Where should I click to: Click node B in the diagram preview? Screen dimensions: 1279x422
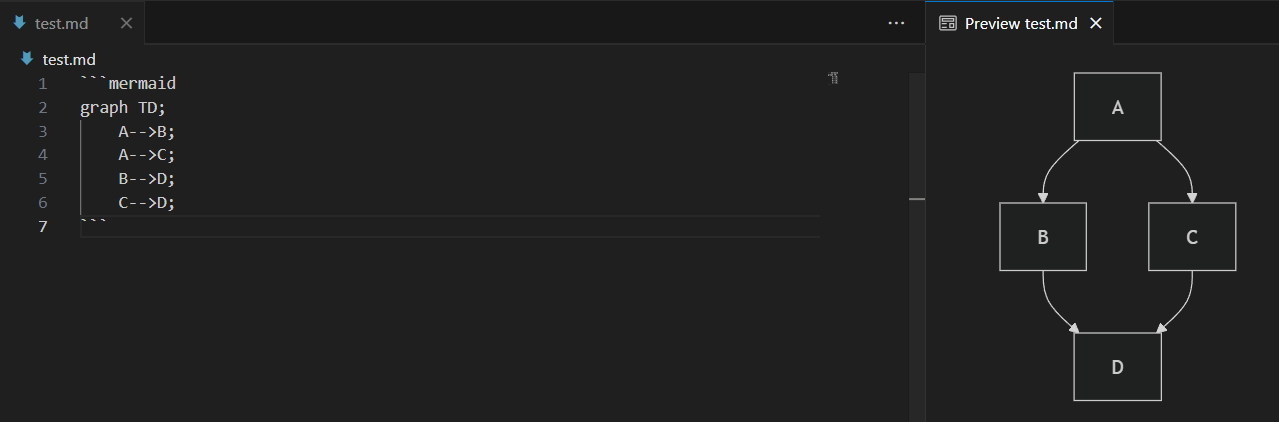pos(1043,237)
